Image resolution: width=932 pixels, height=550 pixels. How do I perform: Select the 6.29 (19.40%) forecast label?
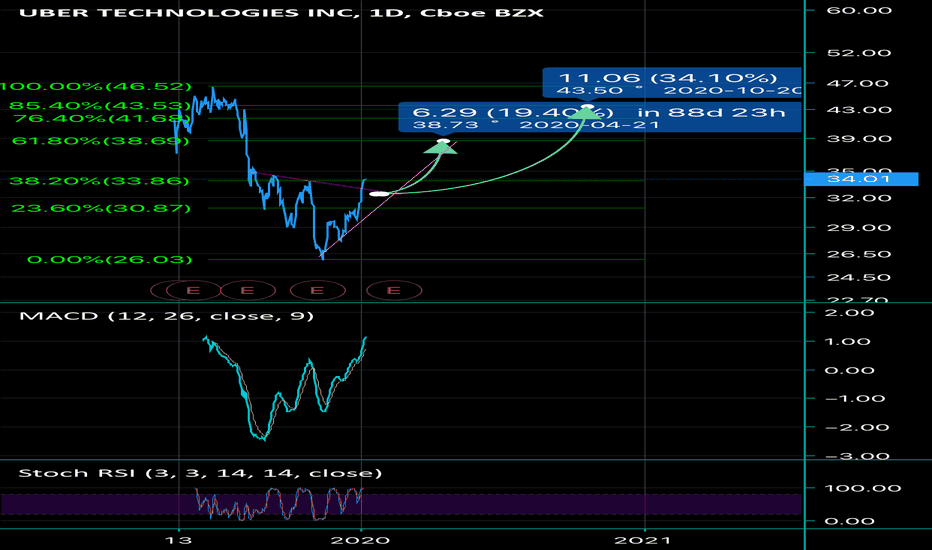click(x=599, y=117)
